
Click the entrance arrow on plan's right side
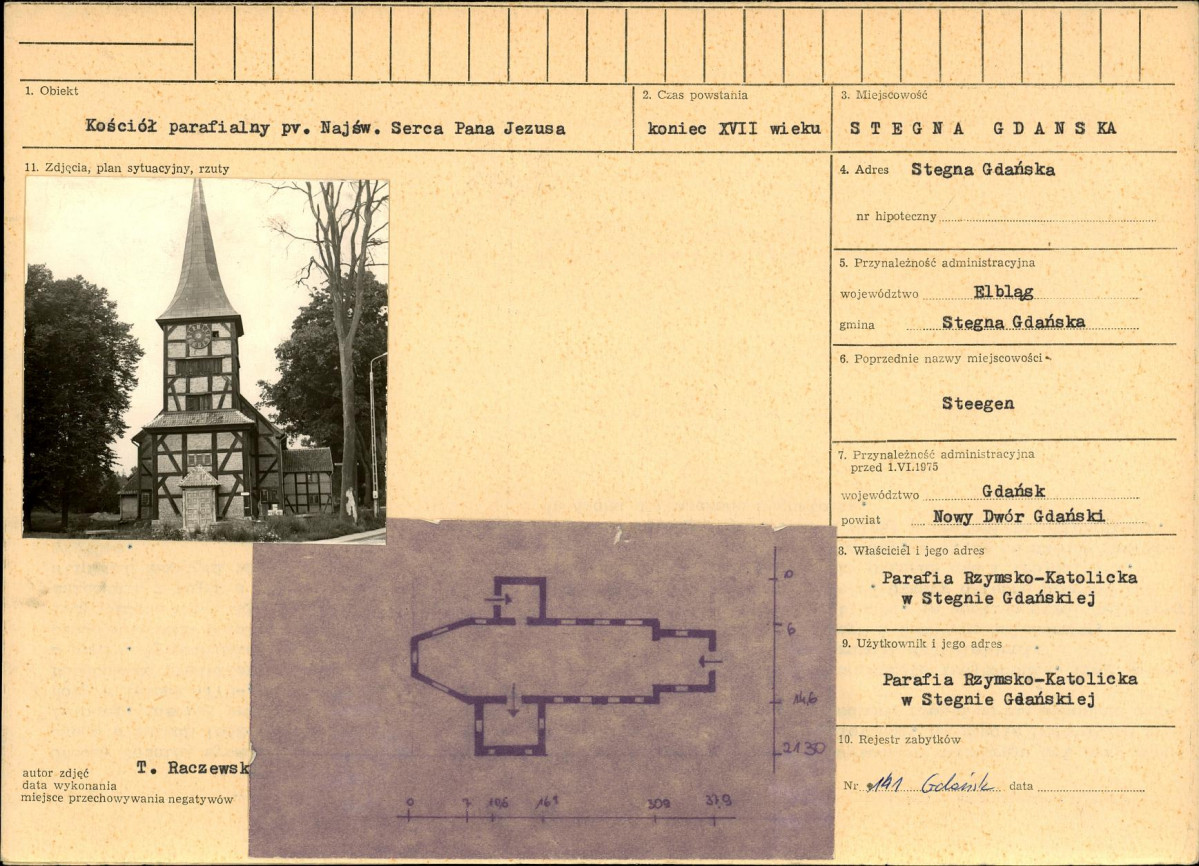pos(710,659)
